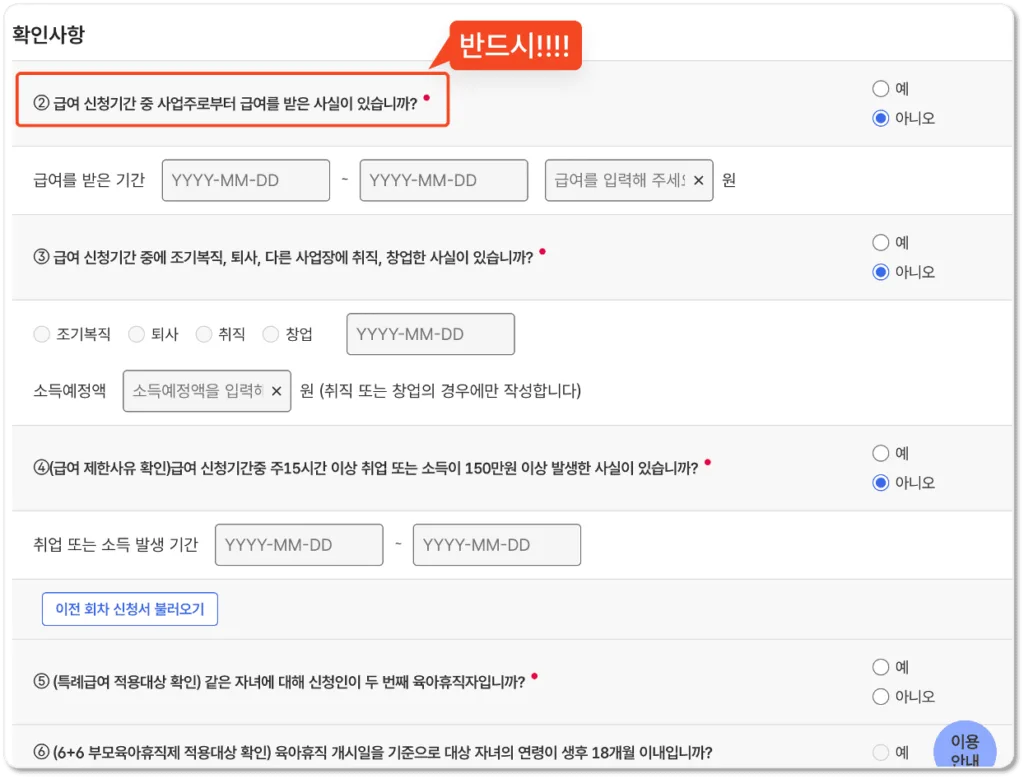Click the end date field for 급여를 받은 기간
Image resolution: width=1024 pixels, height=779 pixels.
(x=443, y=180)
